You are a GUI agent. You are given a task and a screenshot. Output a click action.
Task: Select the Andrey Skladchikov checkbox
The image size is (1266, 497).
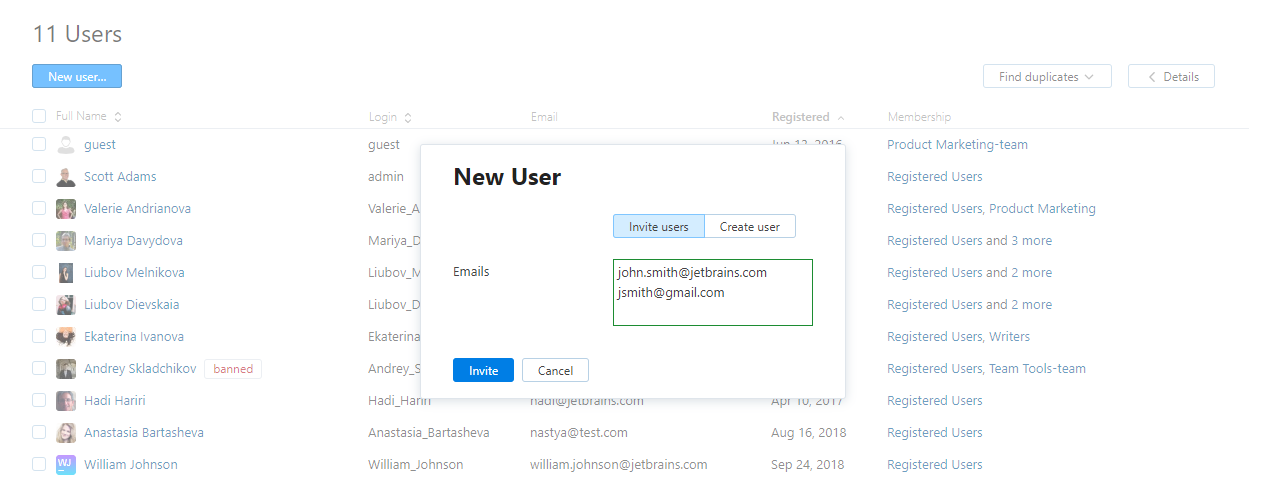(39, 368)
